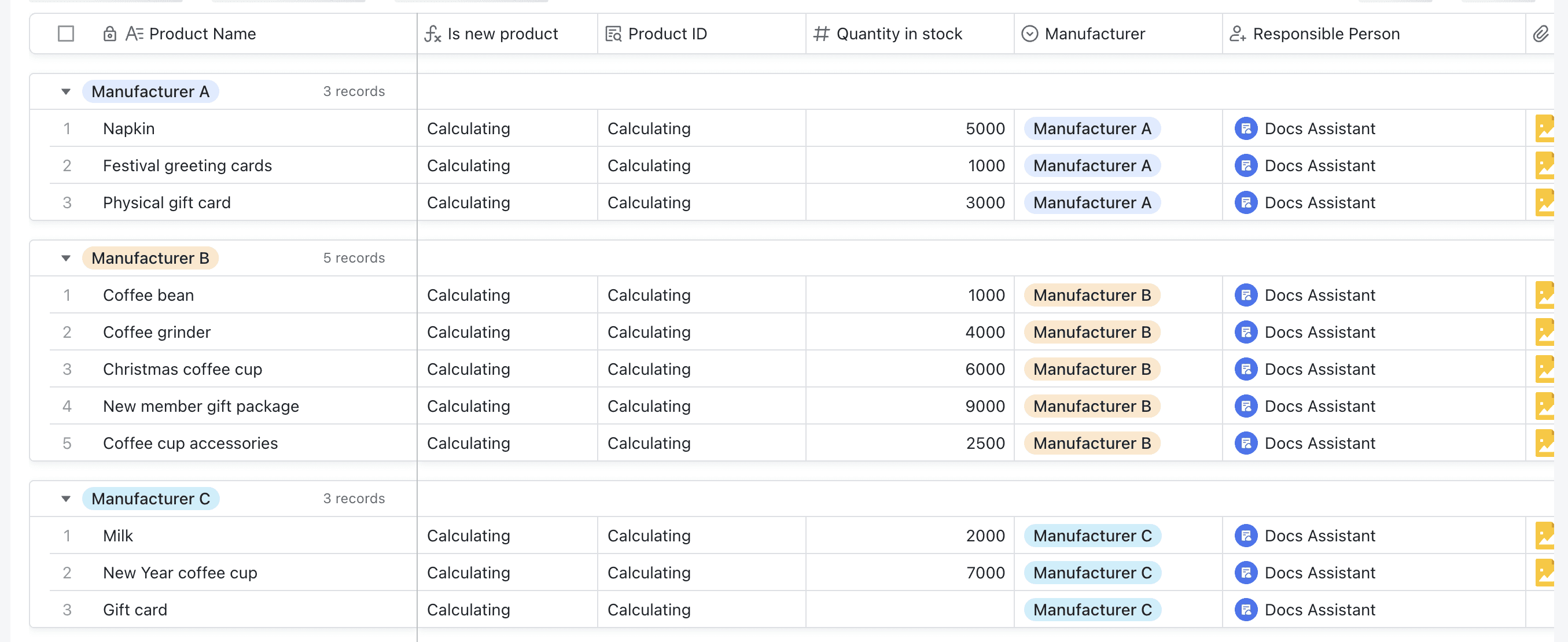This screenshot has height=642, width=1568.
Task: Open the Festival greeting cards record
Action: pyautogui.click(x=187, y=166)
